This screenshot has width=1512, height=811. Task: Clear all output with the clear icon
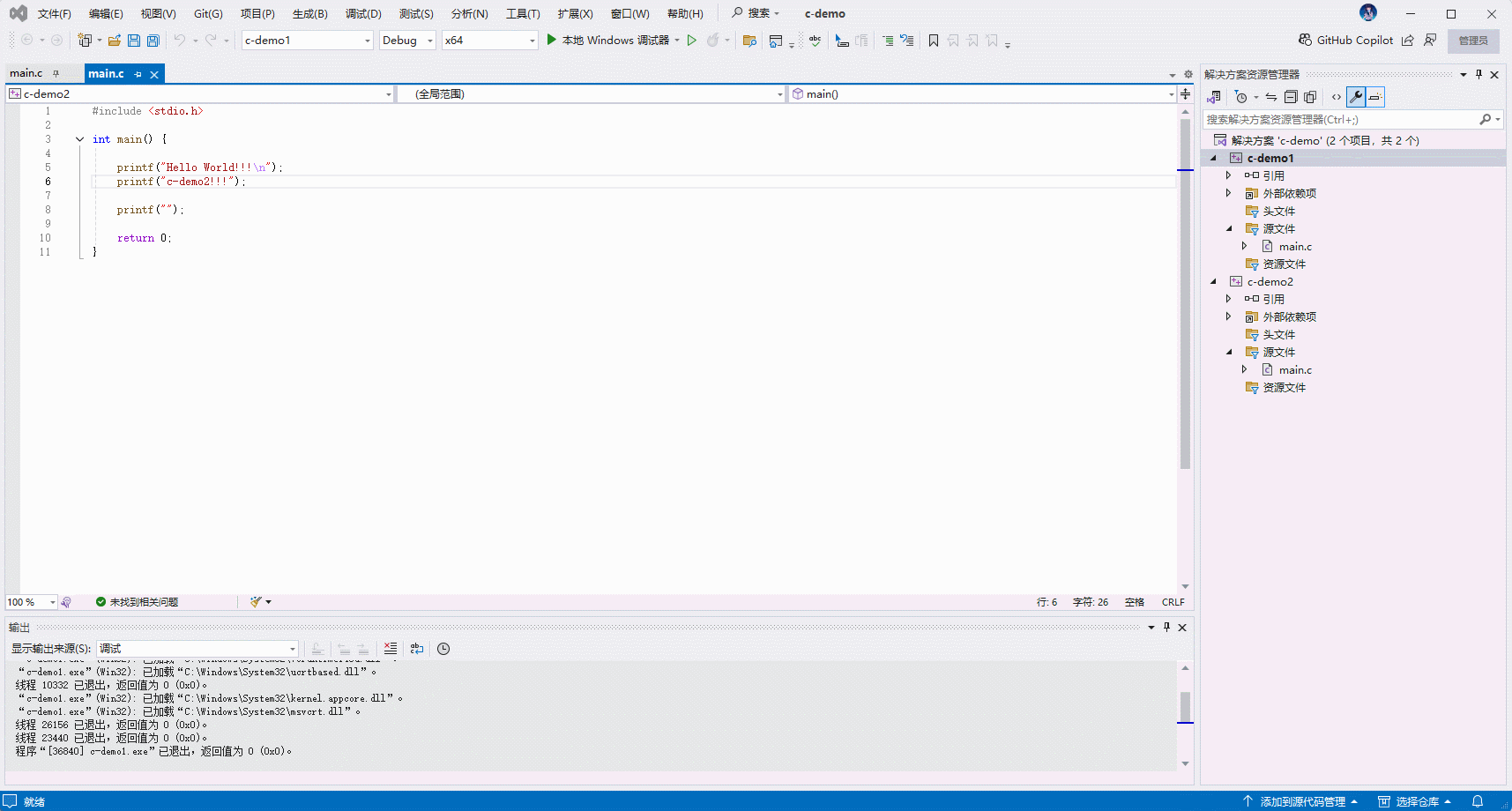click(391, 649)
